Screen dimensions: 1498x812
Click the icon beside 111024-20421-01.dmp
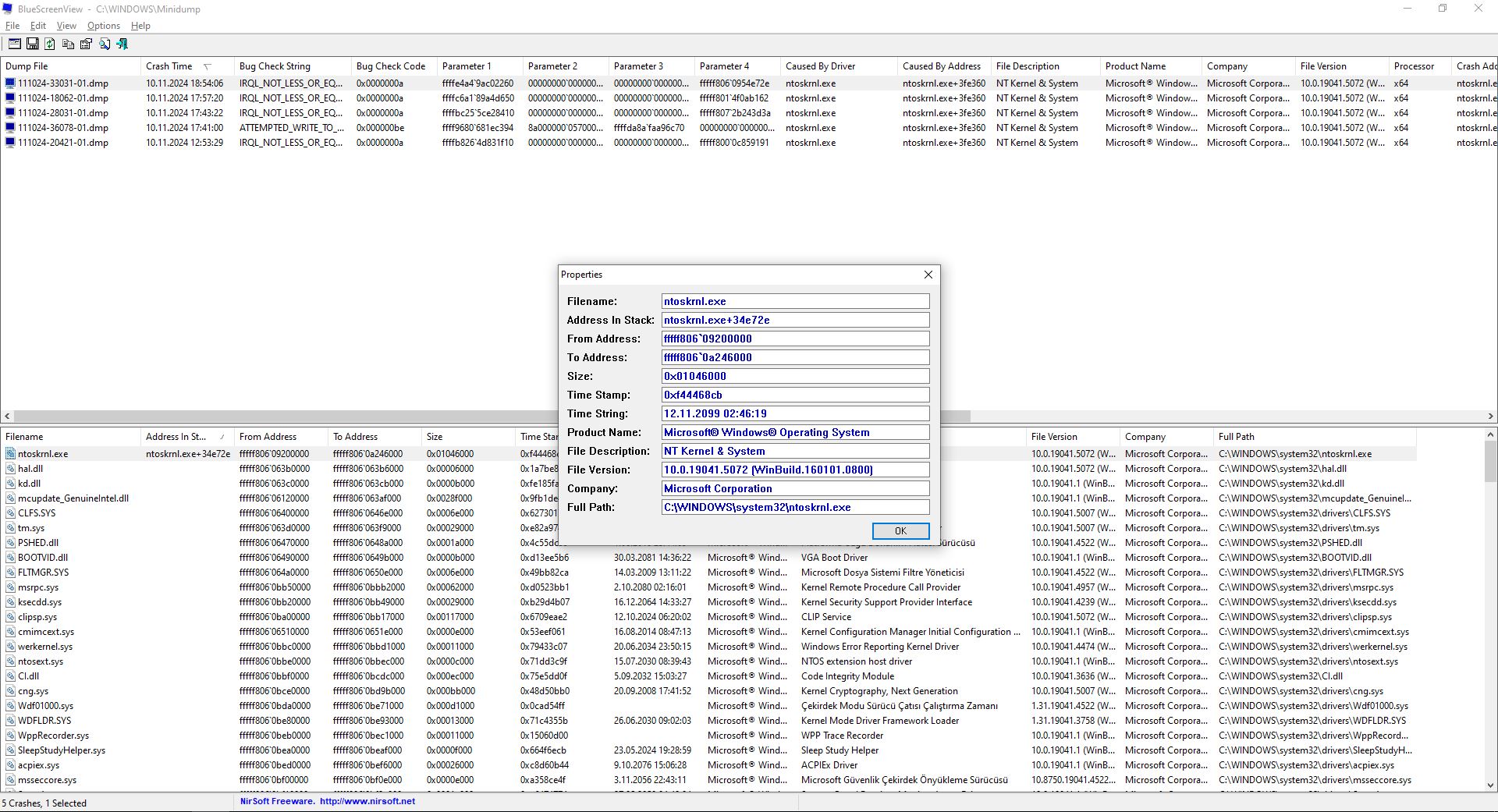pos(10,143)
